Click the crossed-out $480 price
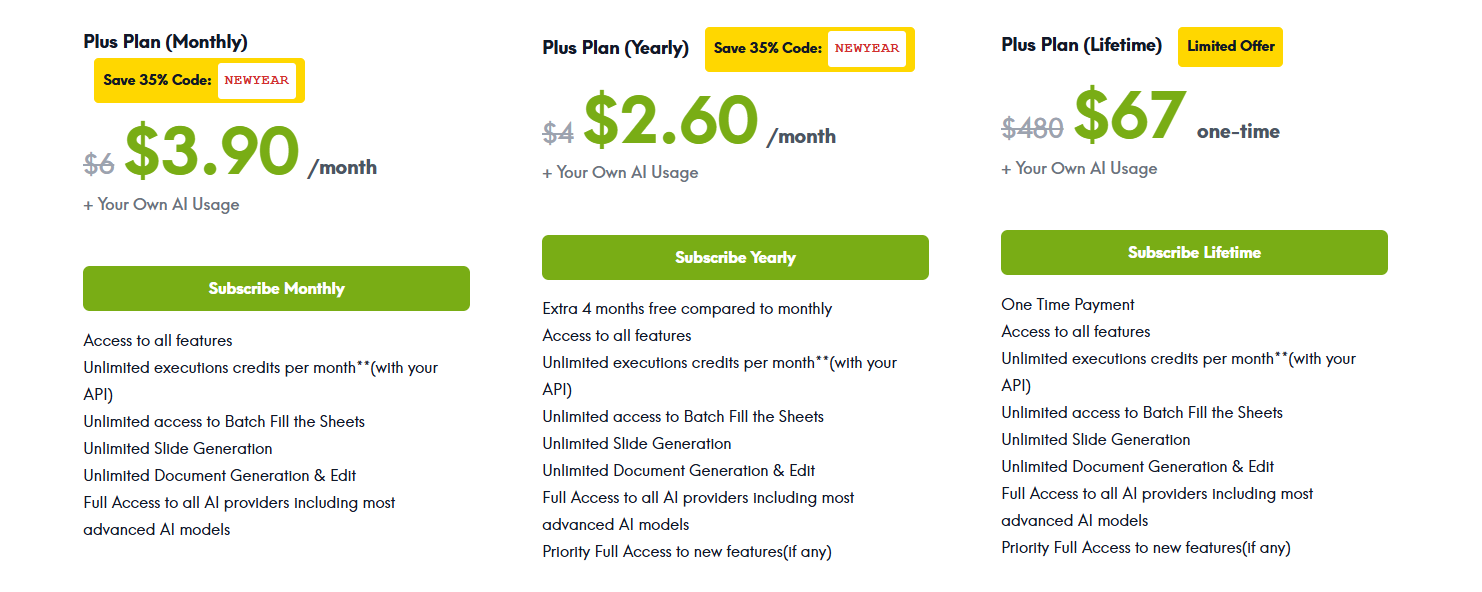The image size is (1482, 592). click(1032, 128)
